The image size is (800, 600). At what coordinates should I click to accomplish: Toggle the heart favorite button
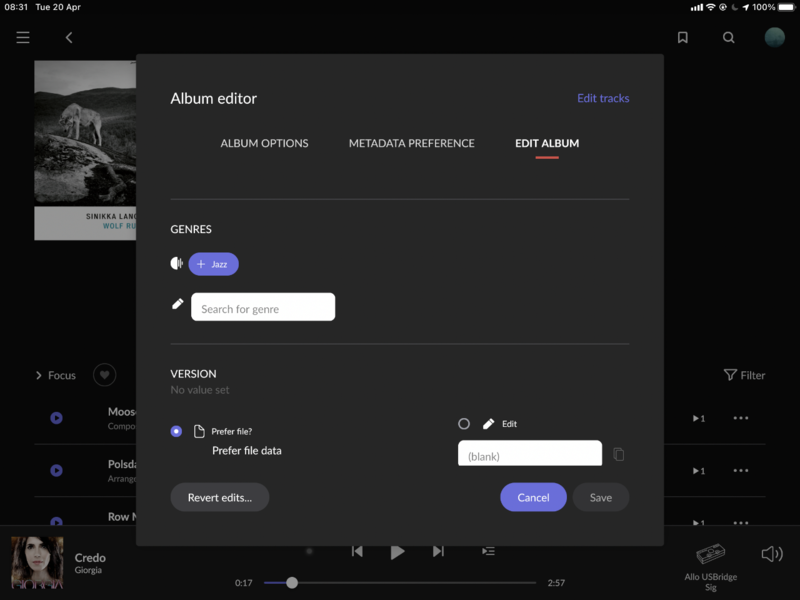pos(105,375)
